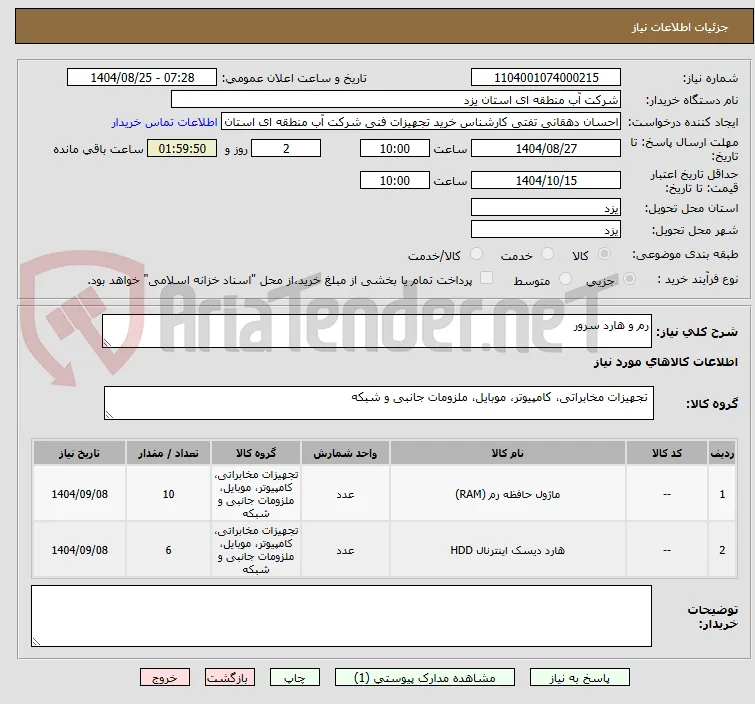
Task: Click the چاپ print button
Action: click(x=295, y=678)
